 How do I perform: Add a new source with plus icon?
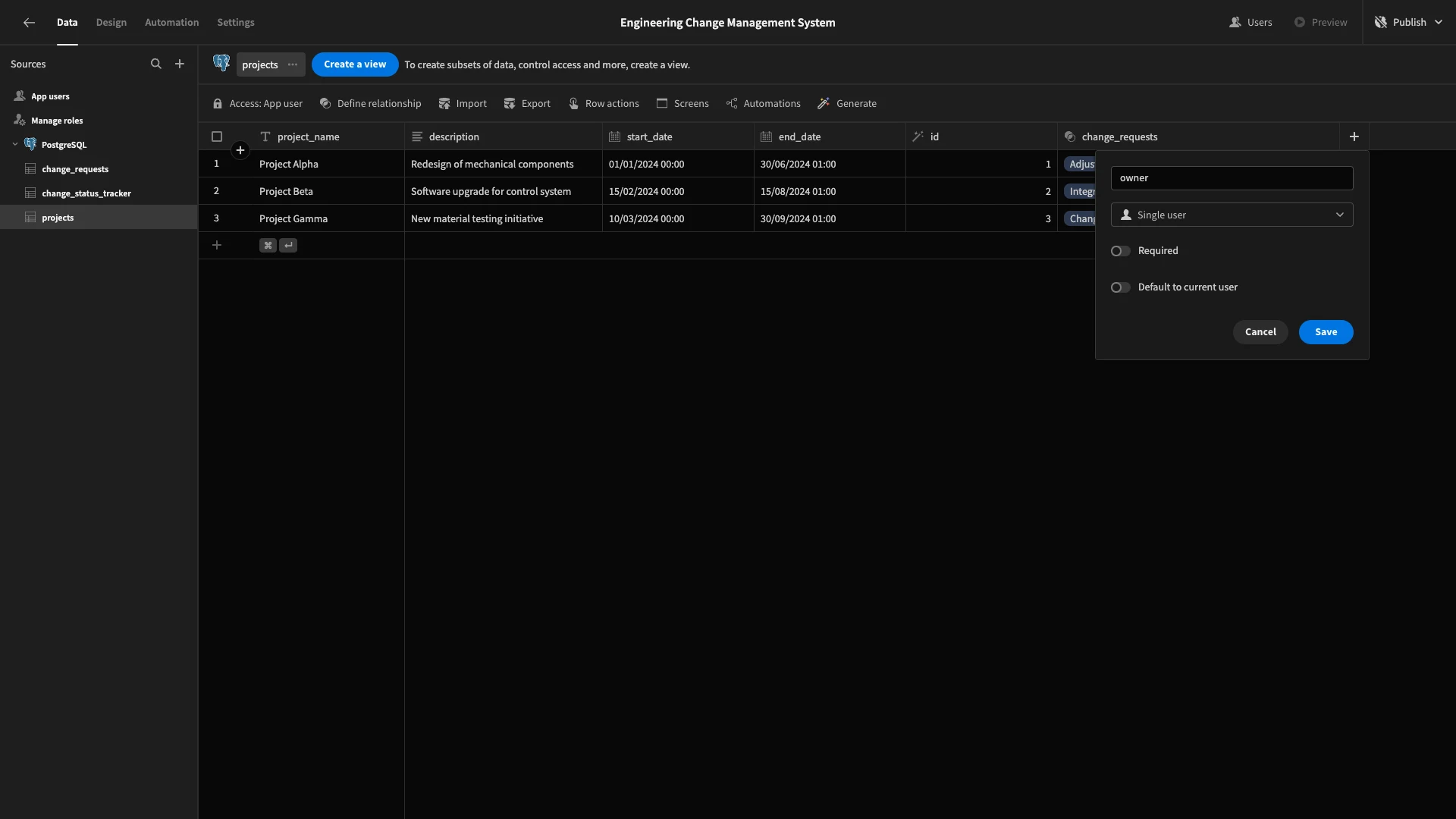tap(180, 64)
